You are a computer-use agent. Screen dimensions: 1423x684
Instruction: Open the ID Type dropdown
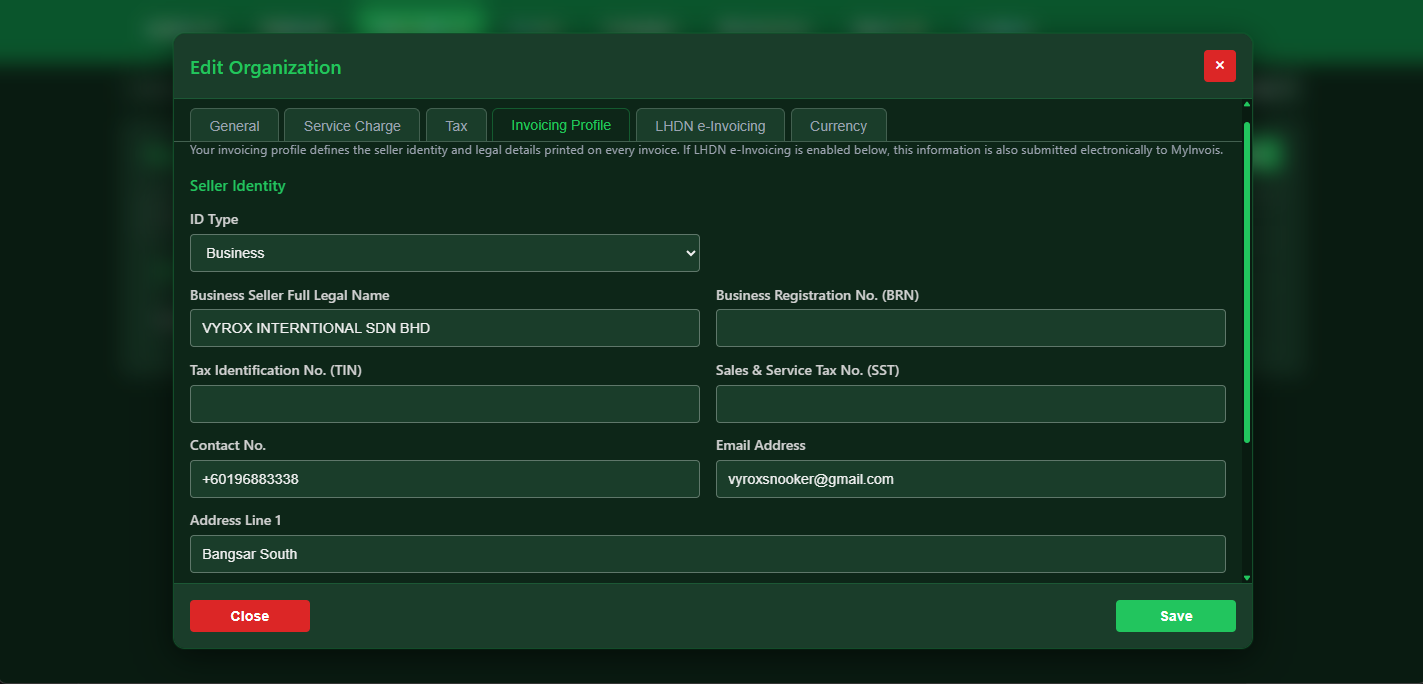[x=444, y=253]
